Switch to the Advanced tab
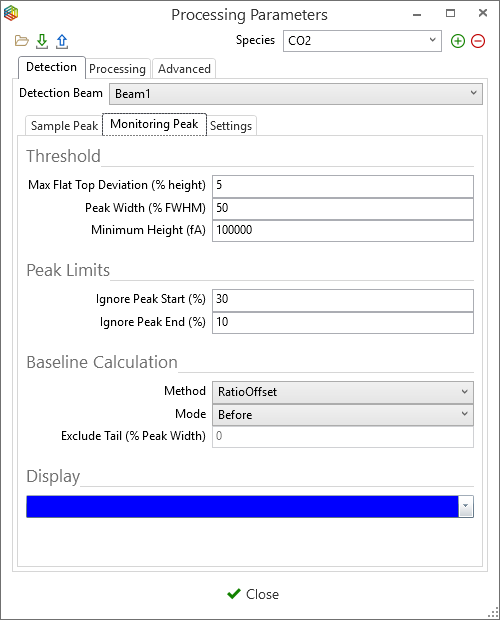The width and height of the screenshot is (500, 620). pyautogui.click(x=184, y=69)
